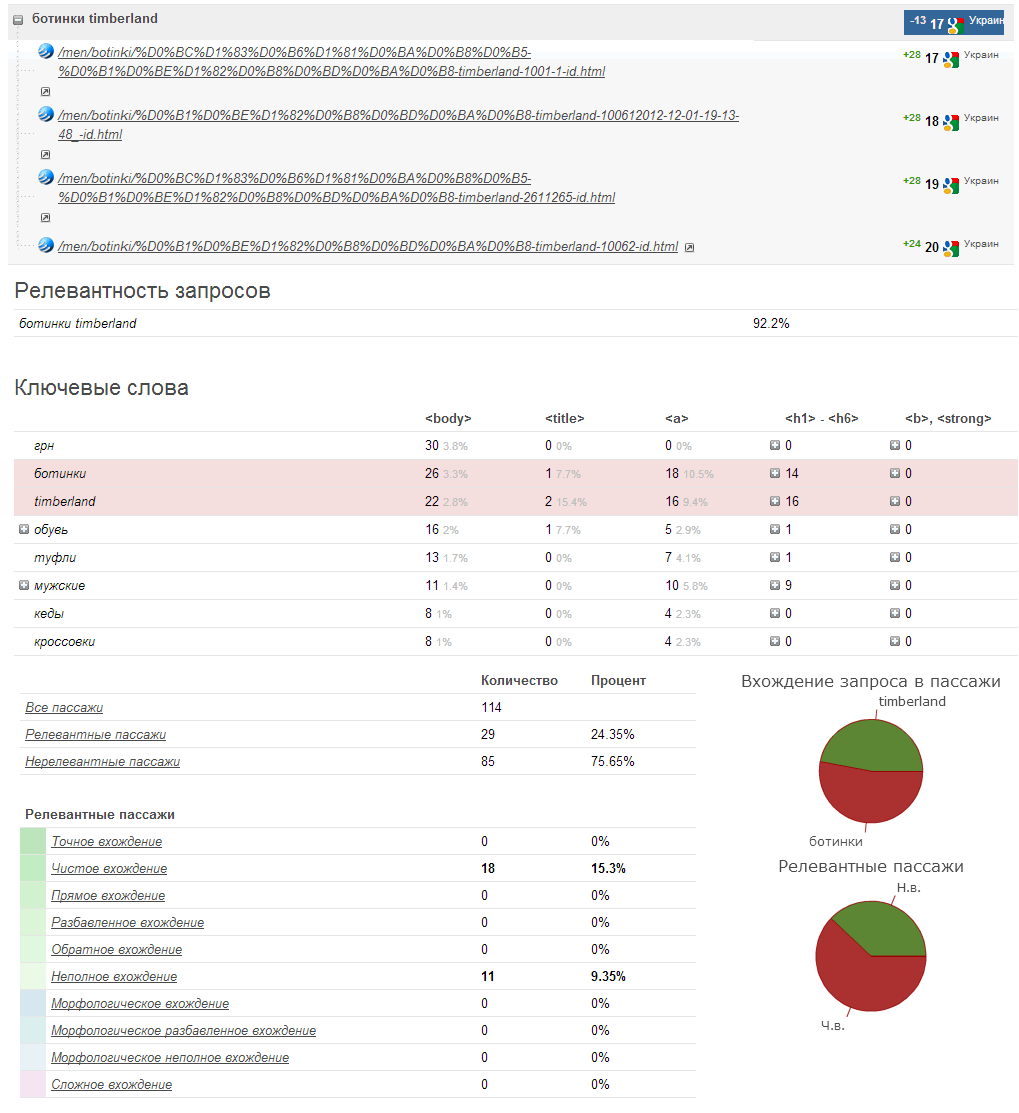Expand h1-h6 details for туфли row
The height and width of the screenshot is (1113, 1019).
click(x=775, y=557)
